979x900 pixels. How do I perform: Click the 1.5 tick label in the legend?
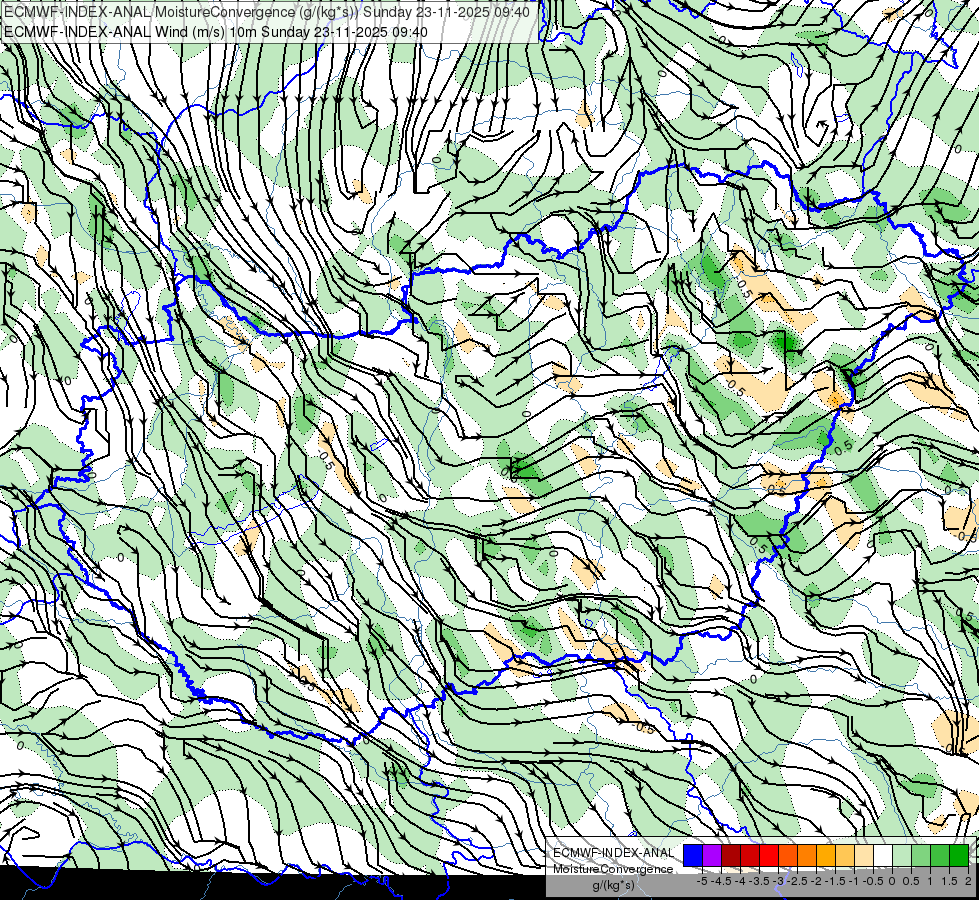tap(949, 881)
